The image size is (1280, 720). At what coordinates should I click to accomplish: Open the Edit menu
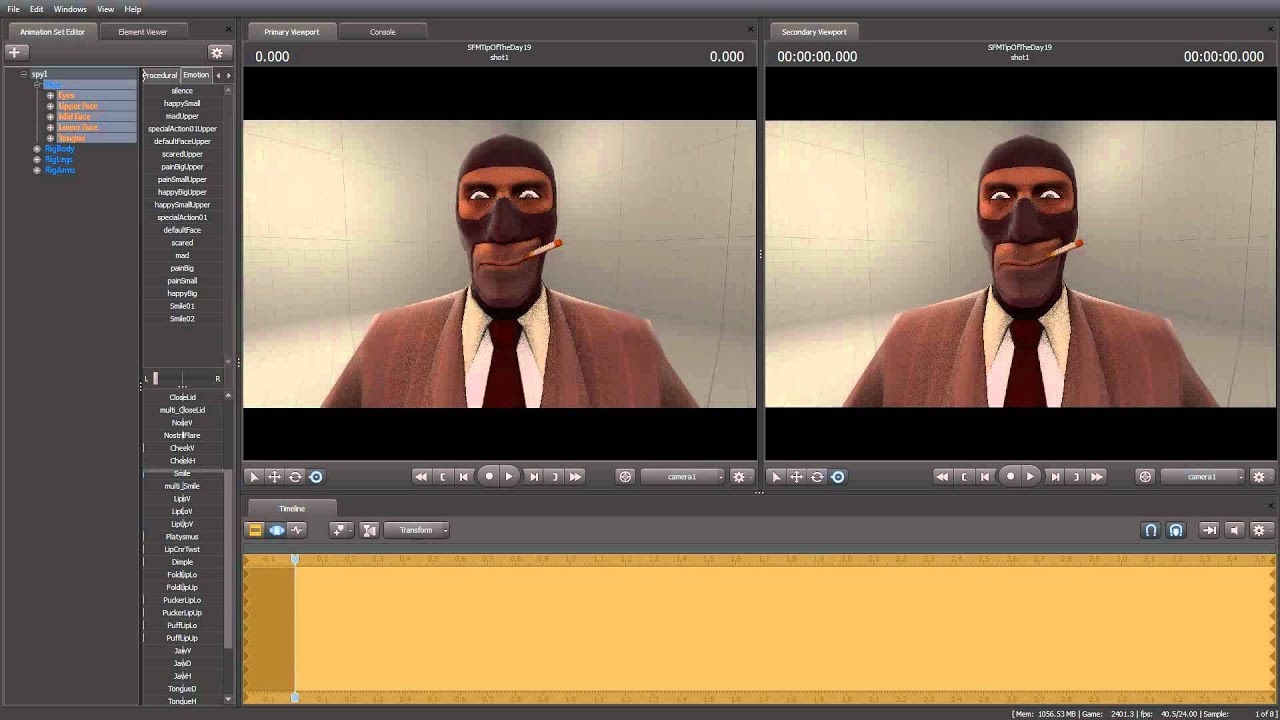point(36,9)
